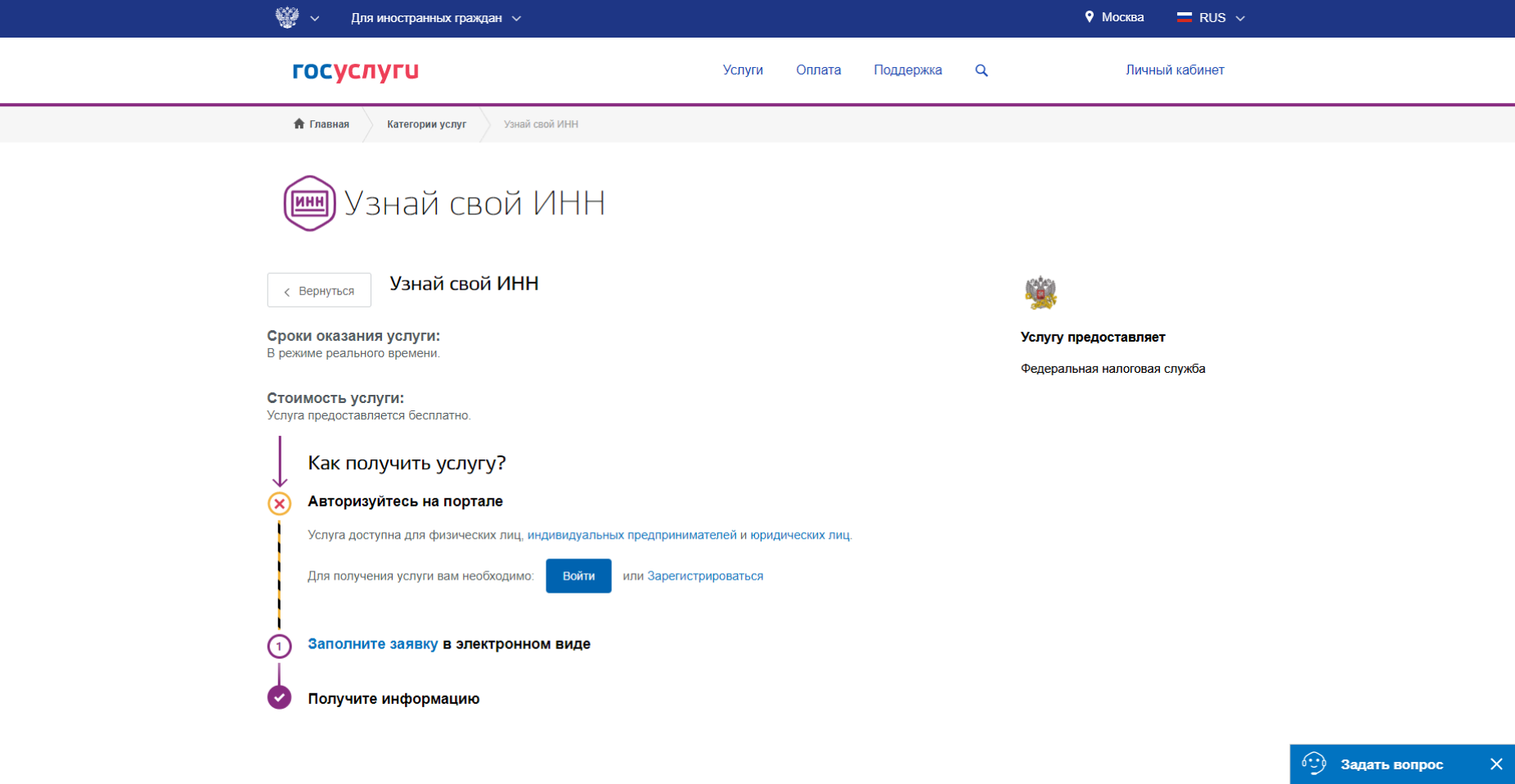The image size is (1515, 784).
Task: Go to Категории услуг breadcrumb
Action: point(426,124)
